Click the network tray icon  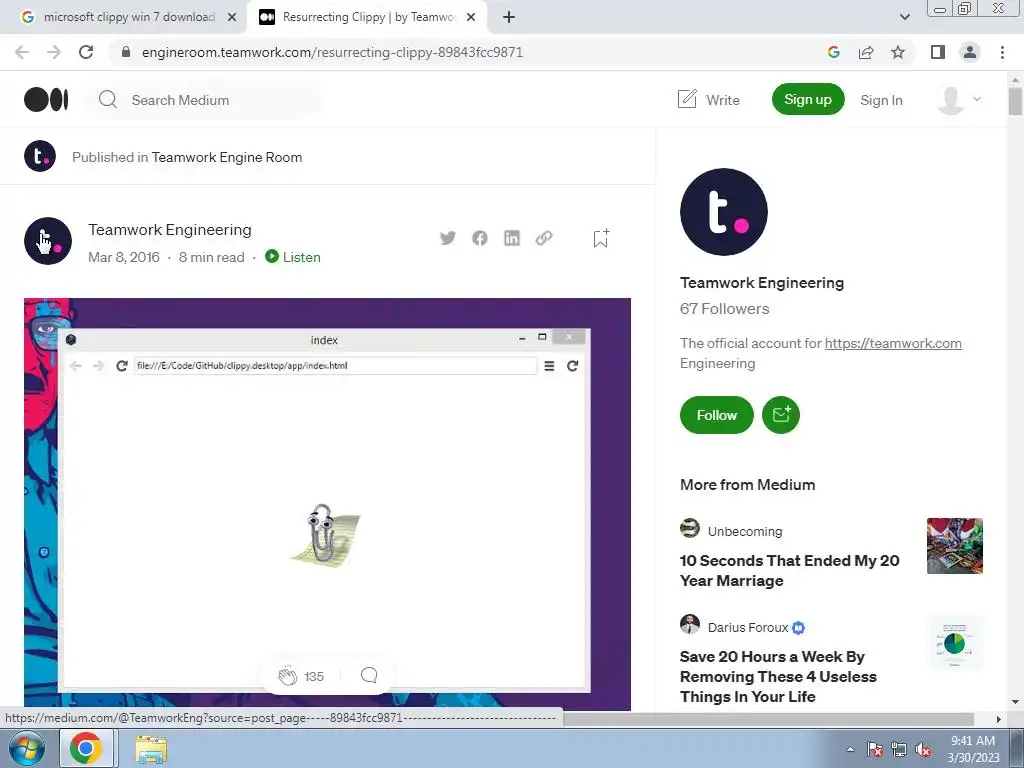(x=899, y=749)
